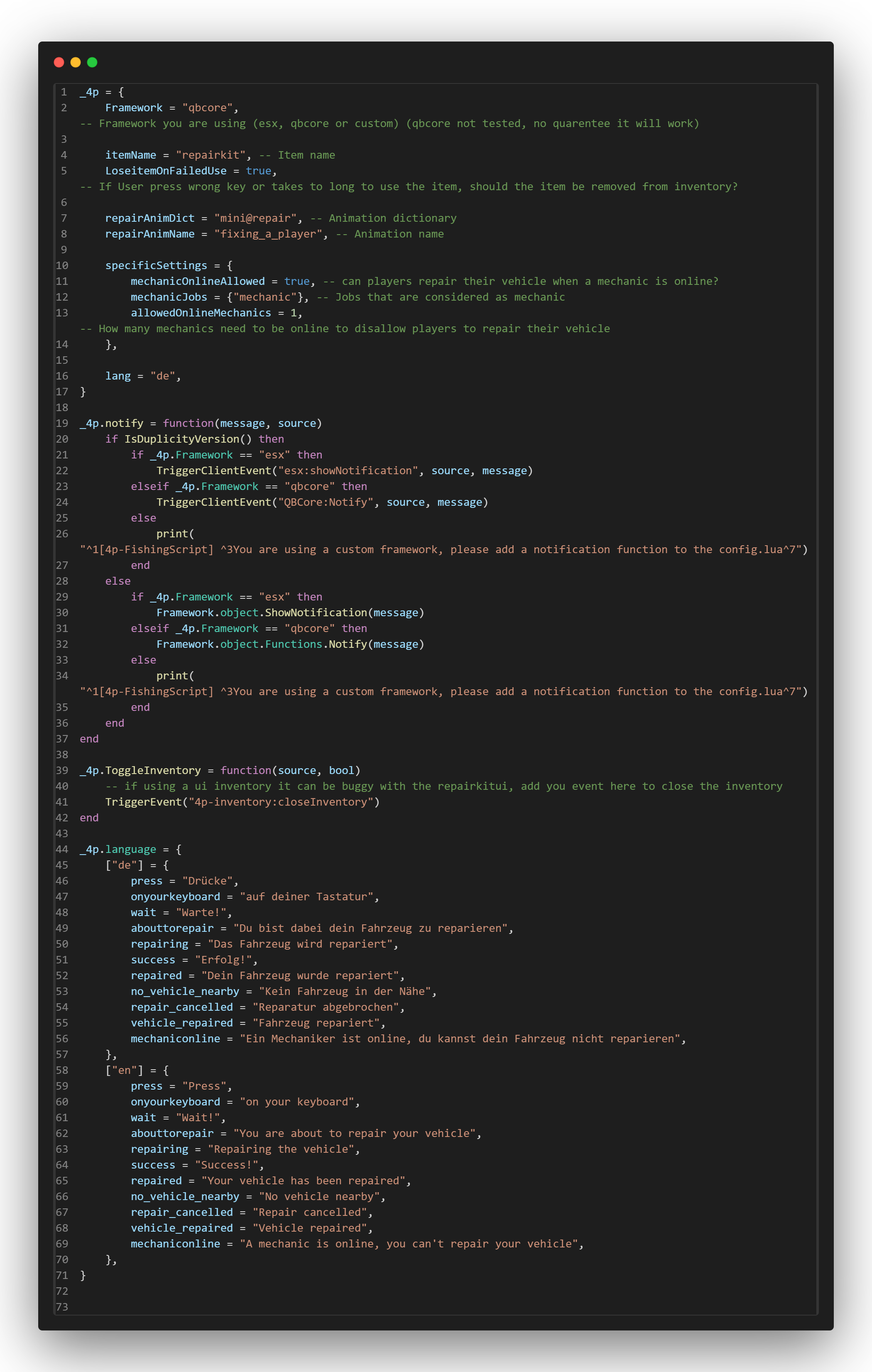Click IsDuplicityVersion() call on line 20
This screenshot has height=1372, width=872.
point(188,439)
